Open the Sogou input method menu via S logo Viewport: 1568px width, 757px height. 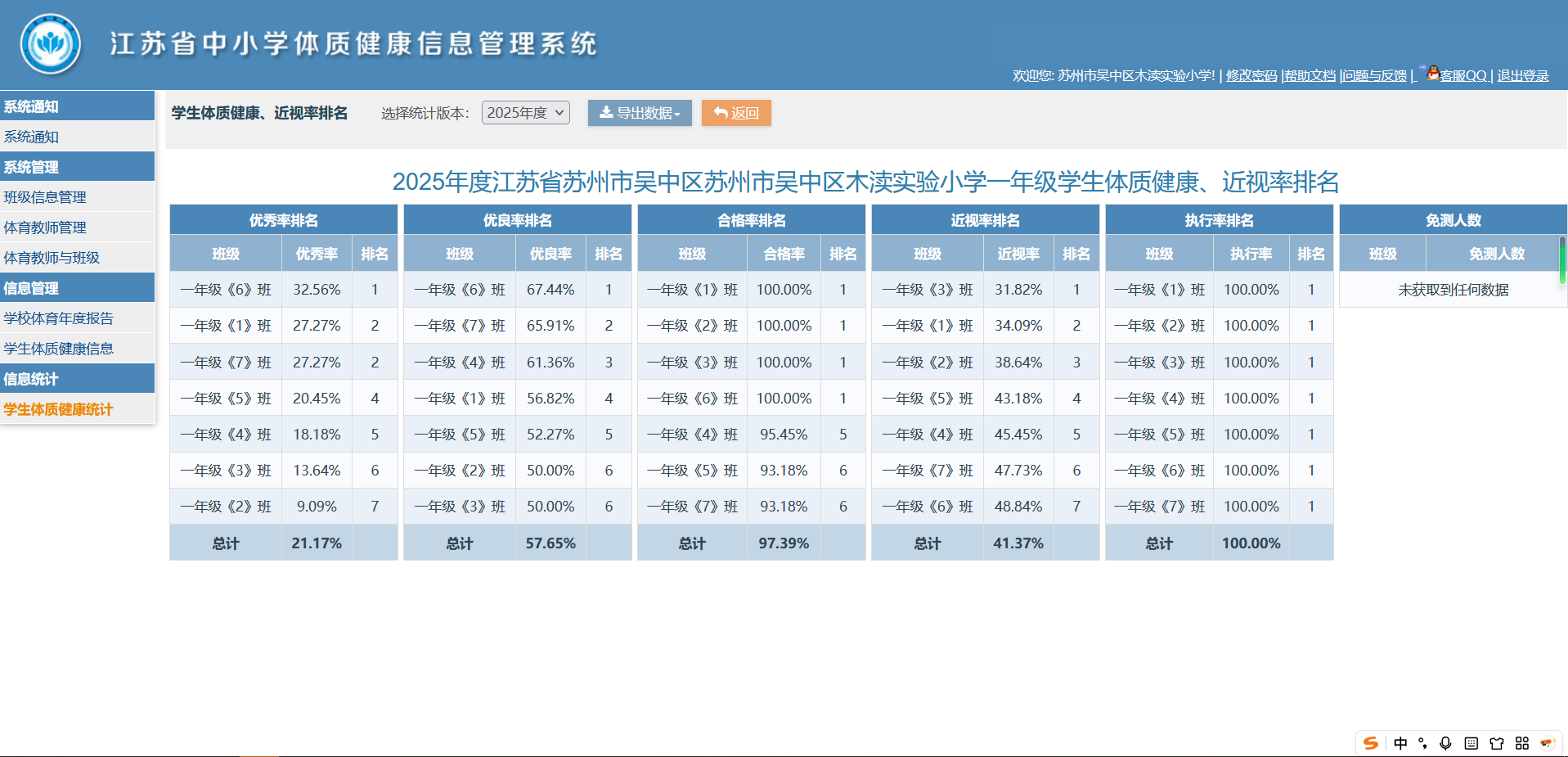point(1371,743)
